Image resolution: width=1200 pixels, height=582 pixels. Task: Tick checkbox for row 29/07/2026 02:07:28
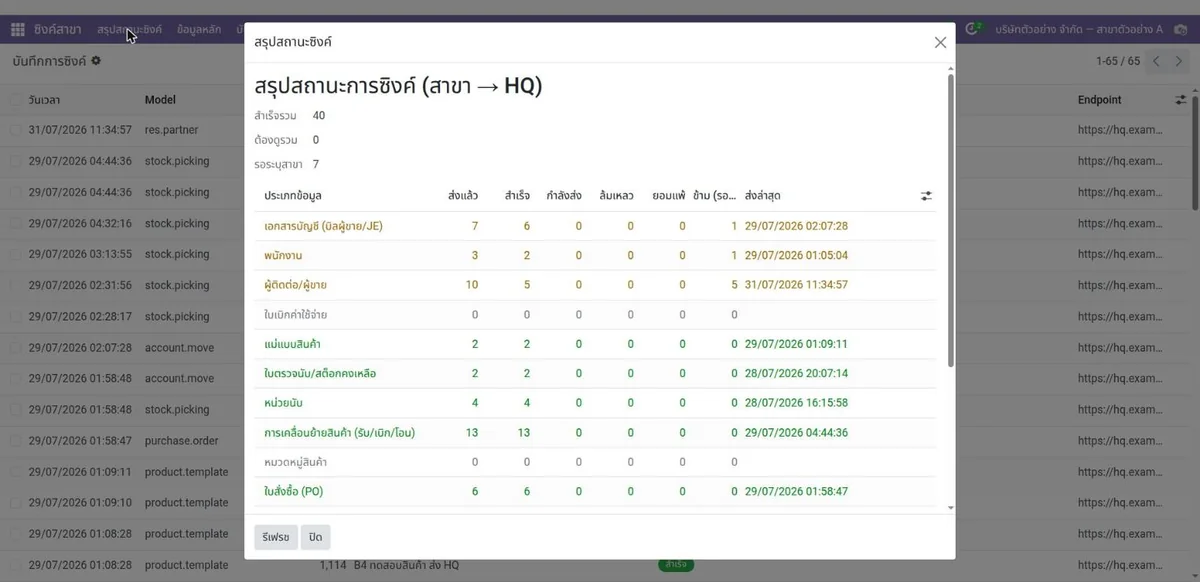(16, 347)
